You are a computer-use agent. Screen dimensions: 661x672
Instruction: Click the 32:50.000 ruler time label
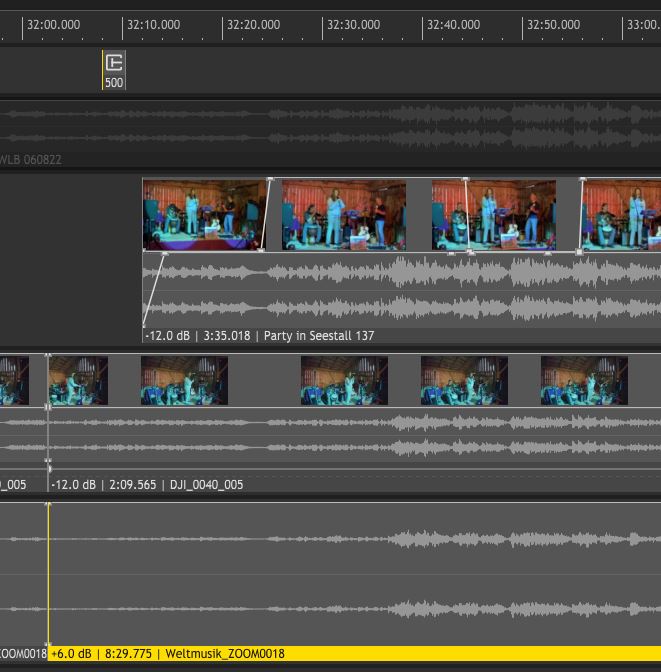pos(553,25)
